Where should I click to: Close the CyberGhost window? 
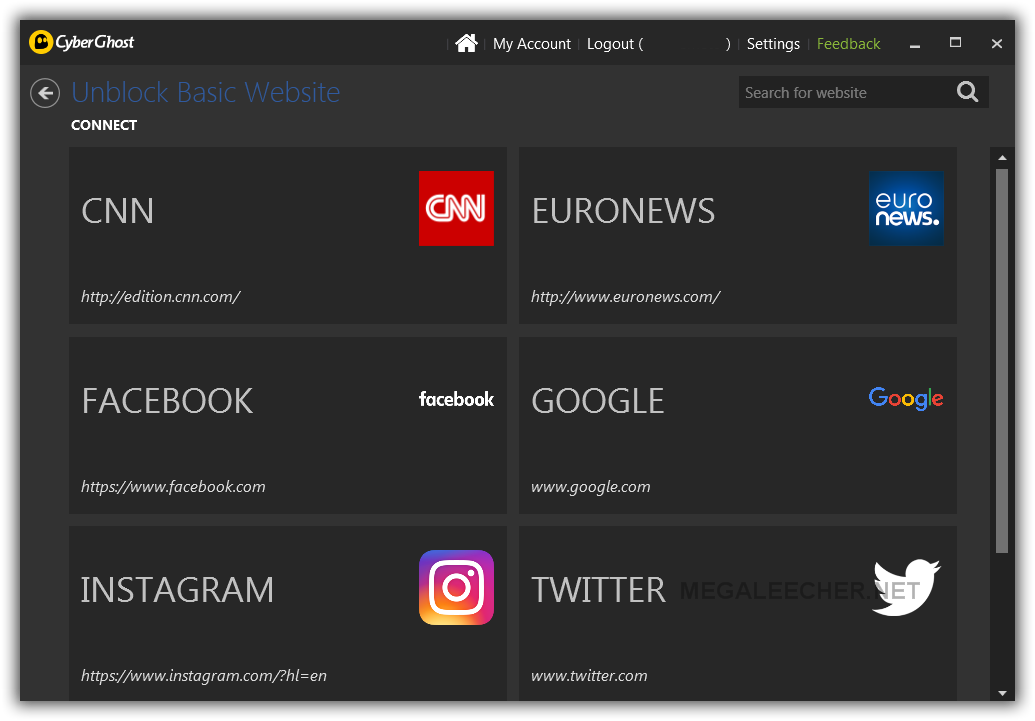997,44
